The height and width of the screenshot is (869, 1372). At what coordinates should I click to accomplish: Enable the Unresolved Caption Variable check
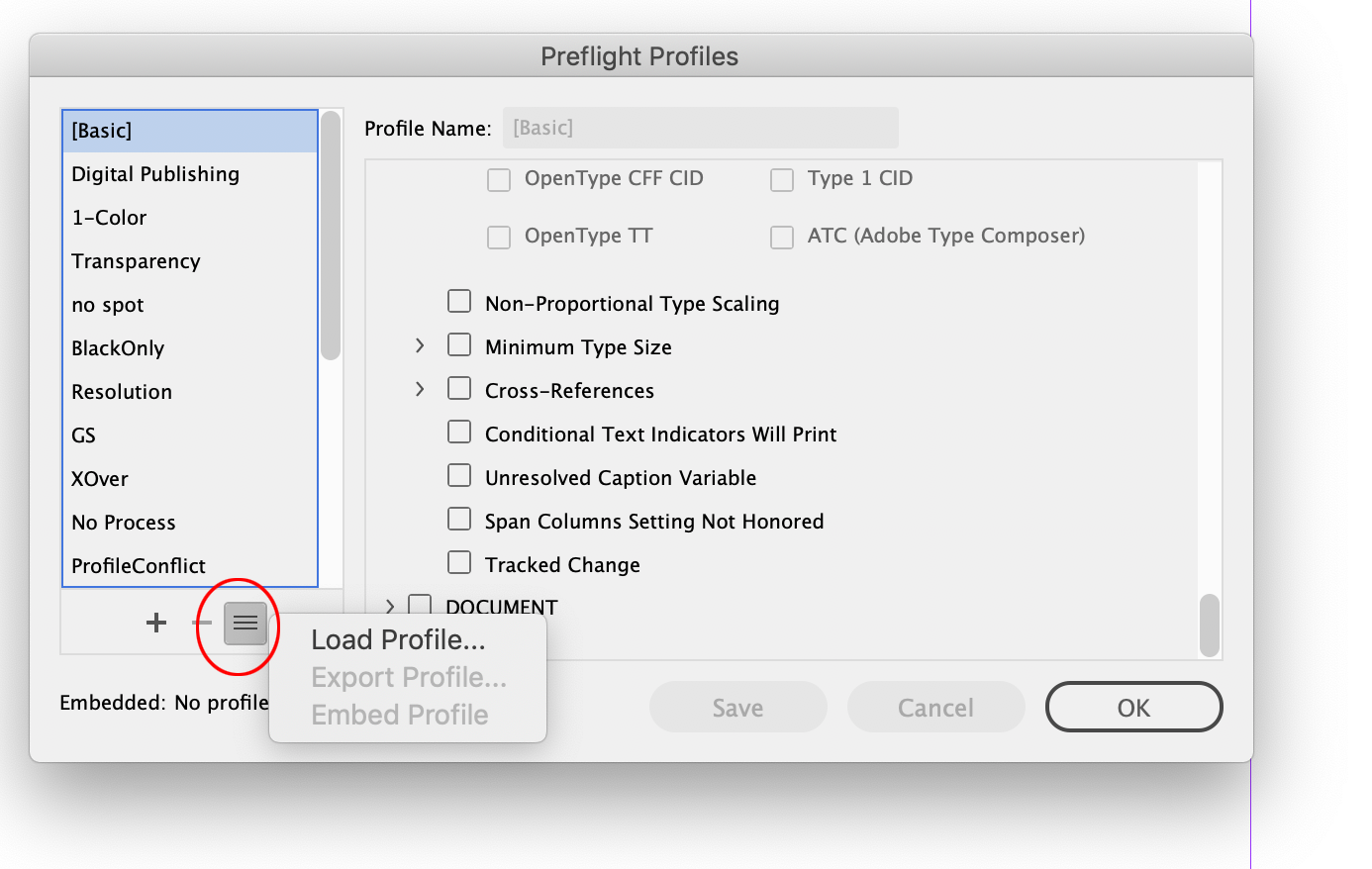pos(459,475)
